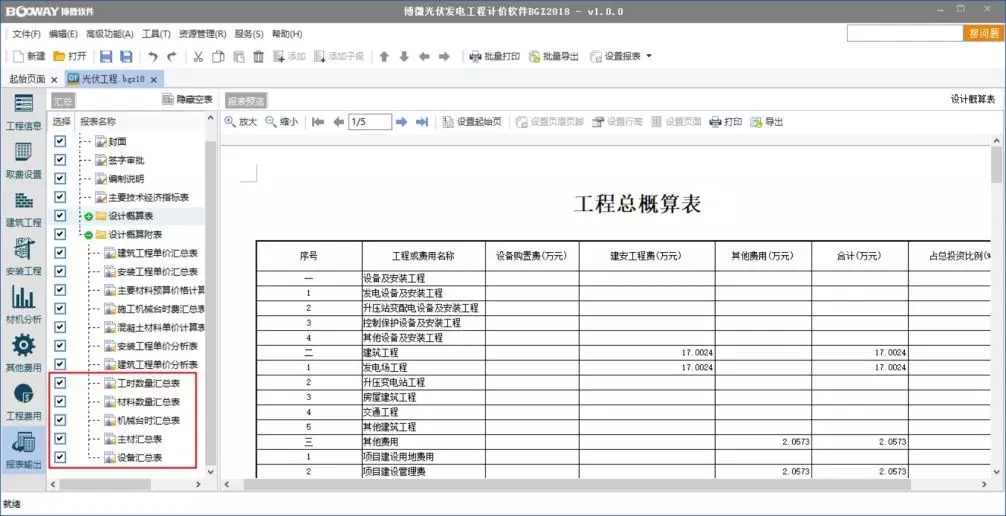The width and height of the screenshot is (1006, 516).
Task: Click the scissors cut icon
Action: click(198, 56)
